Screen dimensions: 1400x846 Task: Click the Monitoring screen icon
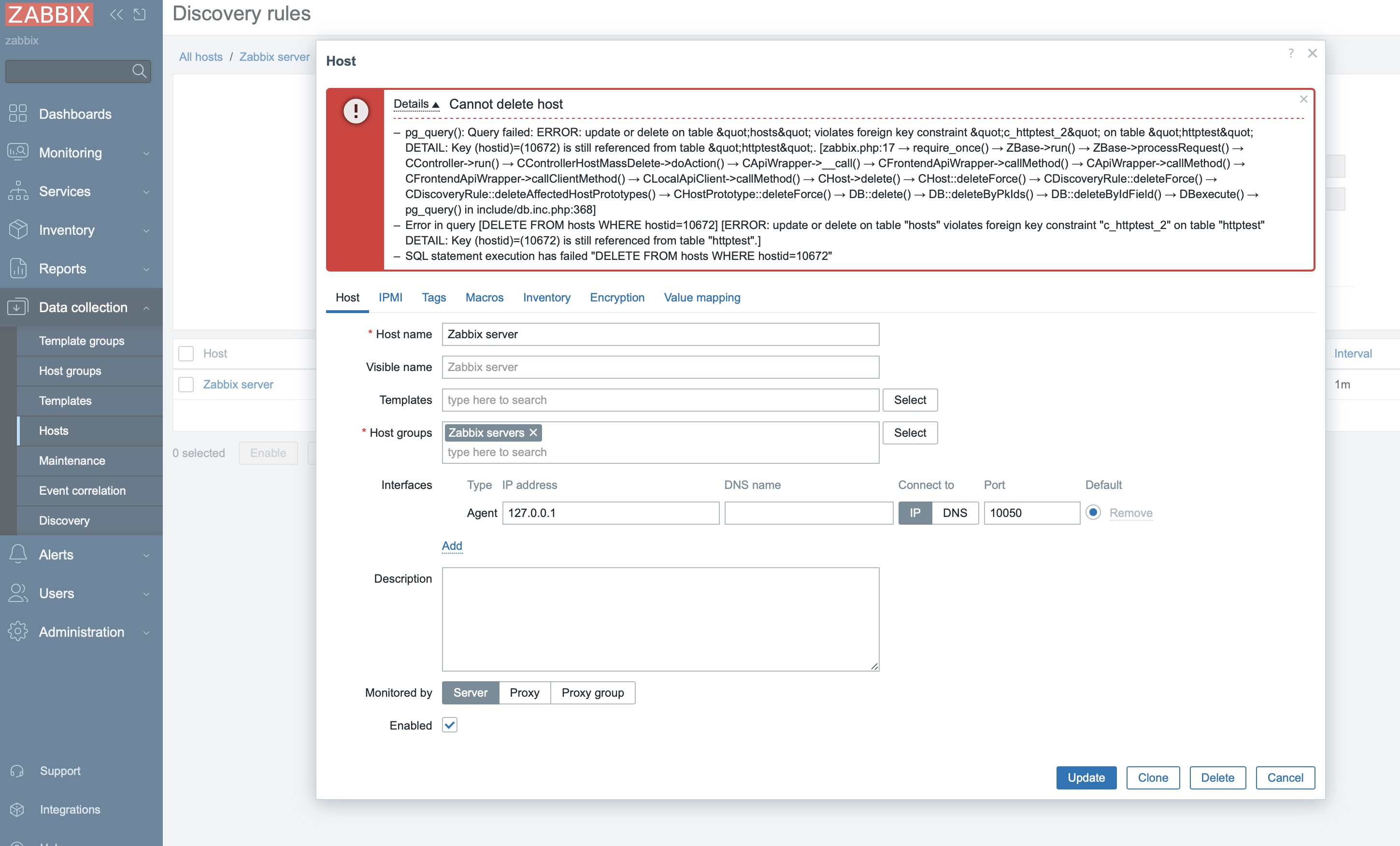[x=18, y=152]
